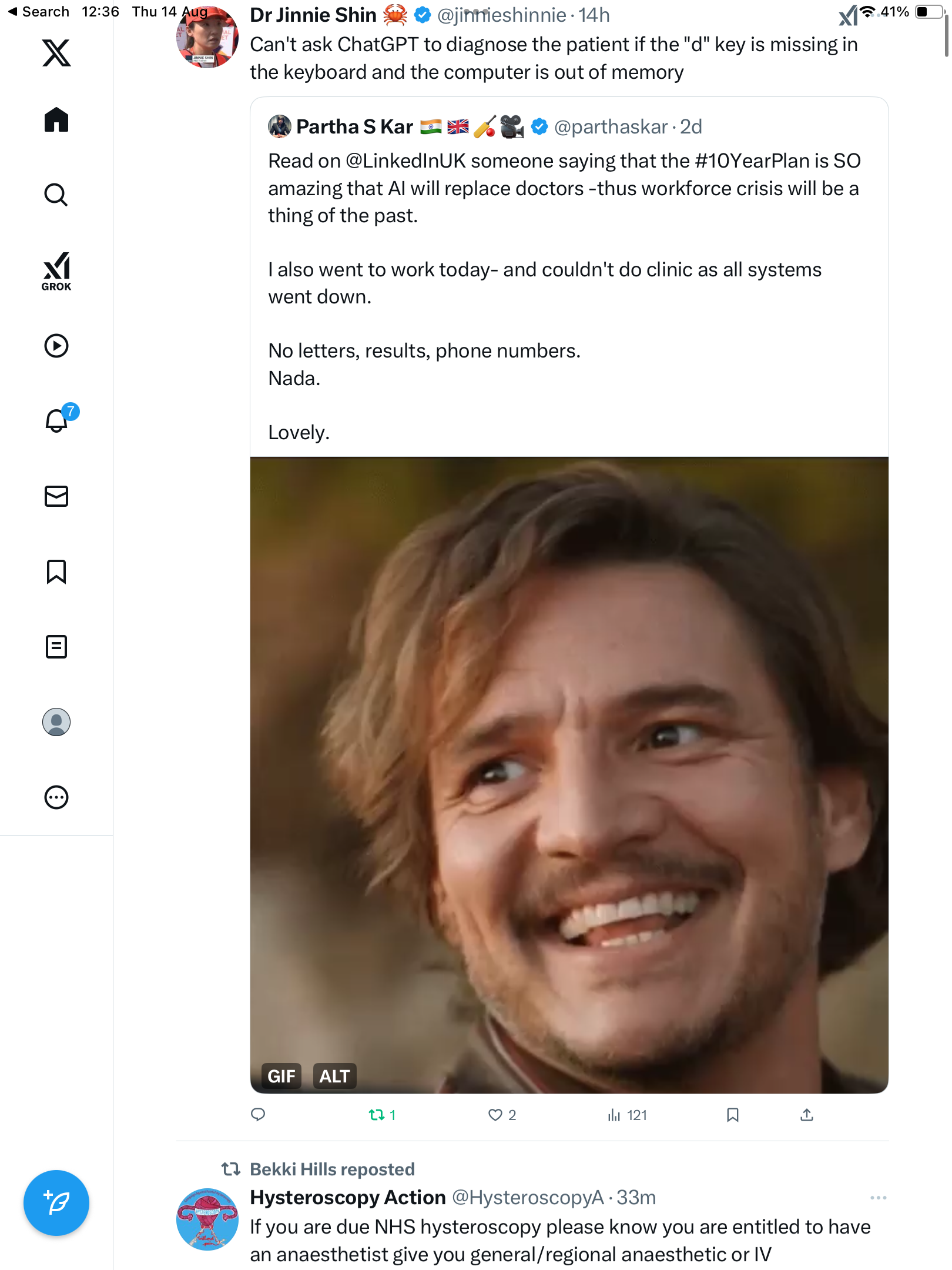The height and width of the screenshot is (1270, 952).
Task: Show ALT description of the GIF
Action: tap(334, 1076)
